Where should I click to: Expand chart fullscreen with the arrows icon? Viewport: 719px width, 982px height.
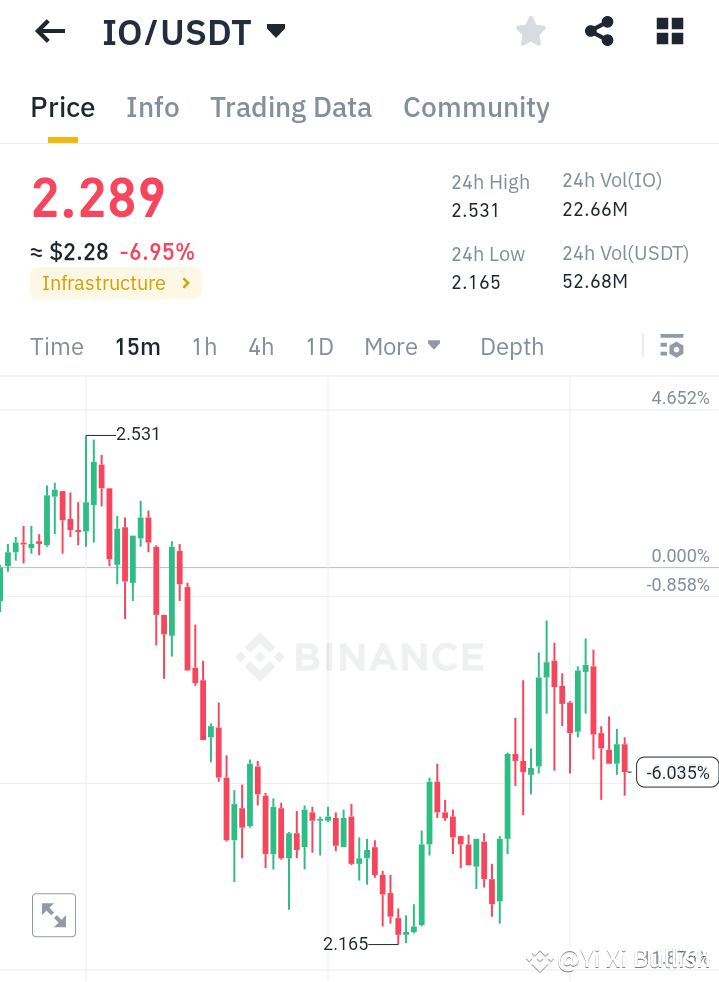click(53, 915)
